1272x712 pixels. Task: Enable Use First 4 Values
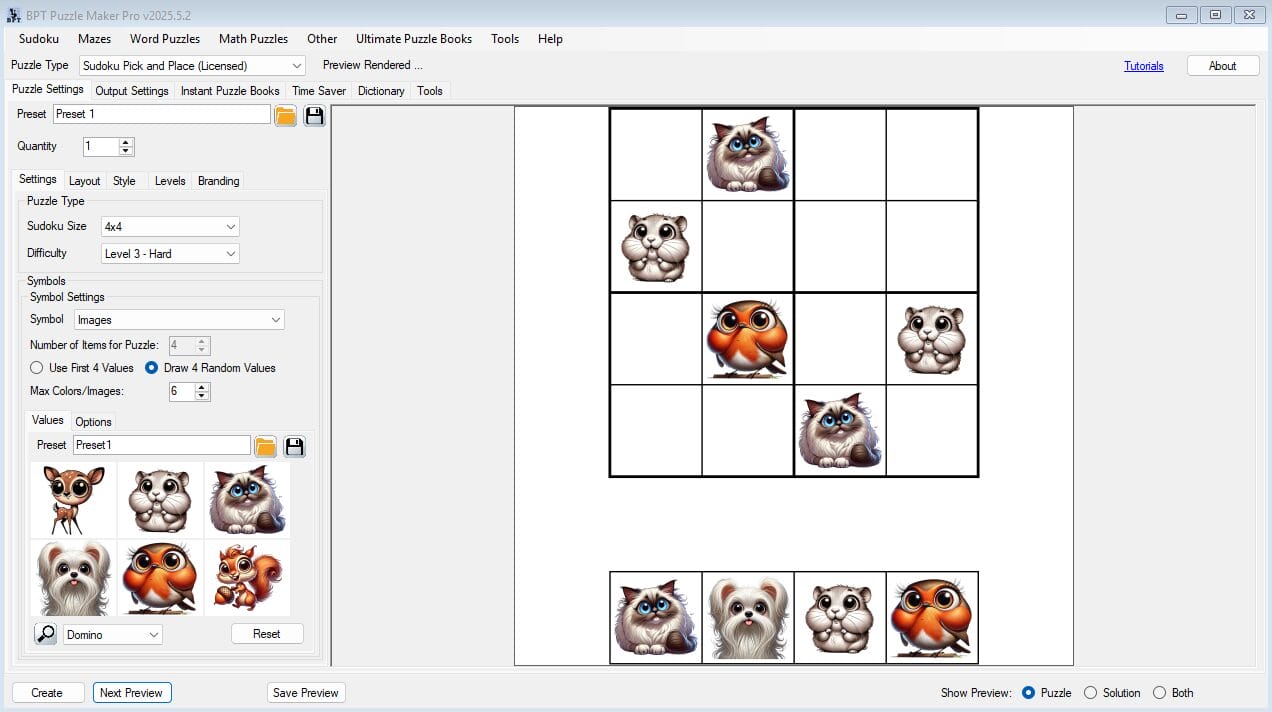point(37,367)
